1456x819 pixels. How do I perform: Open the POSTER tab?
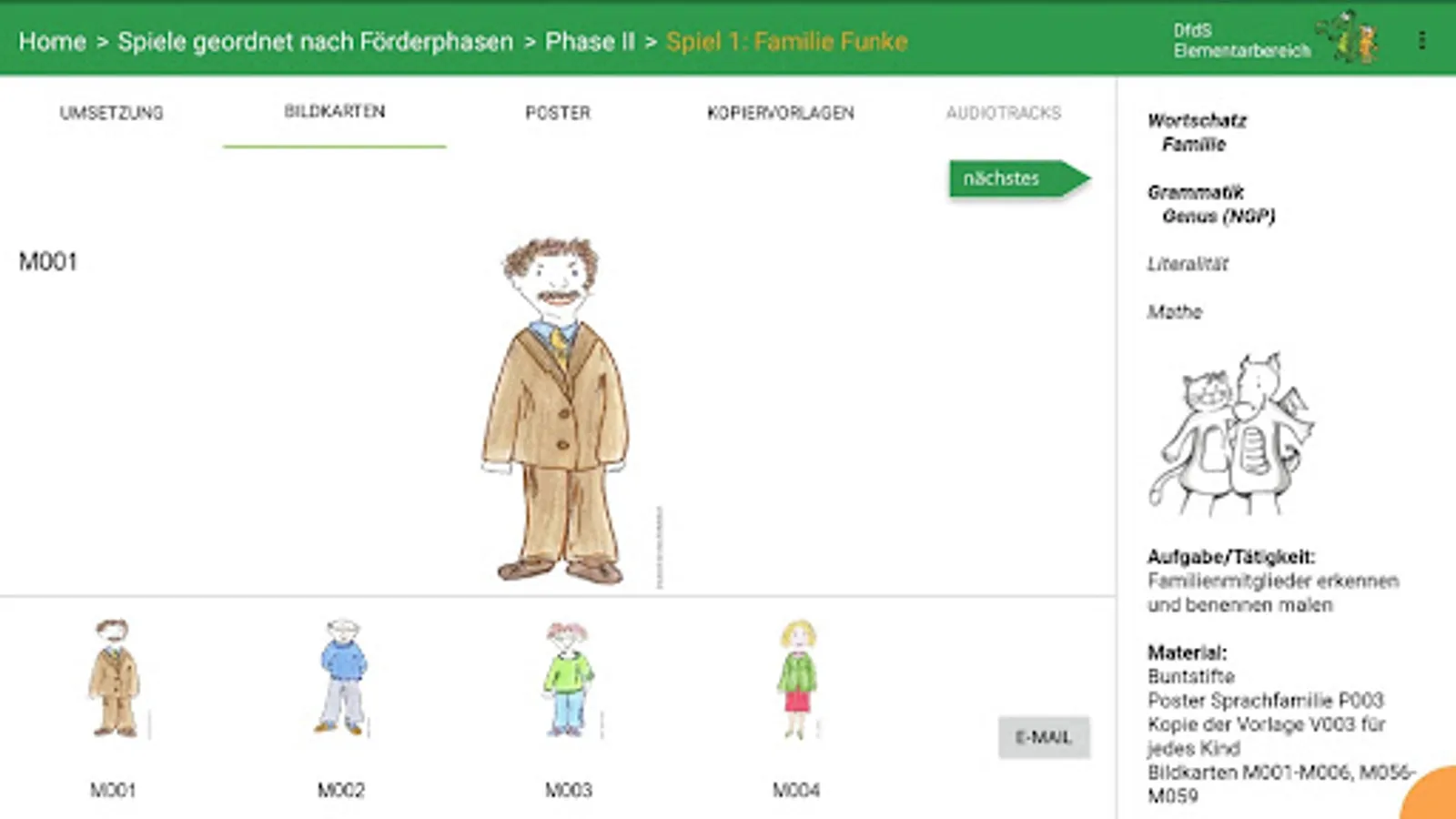pyautogui.click(x=557, y=113)
